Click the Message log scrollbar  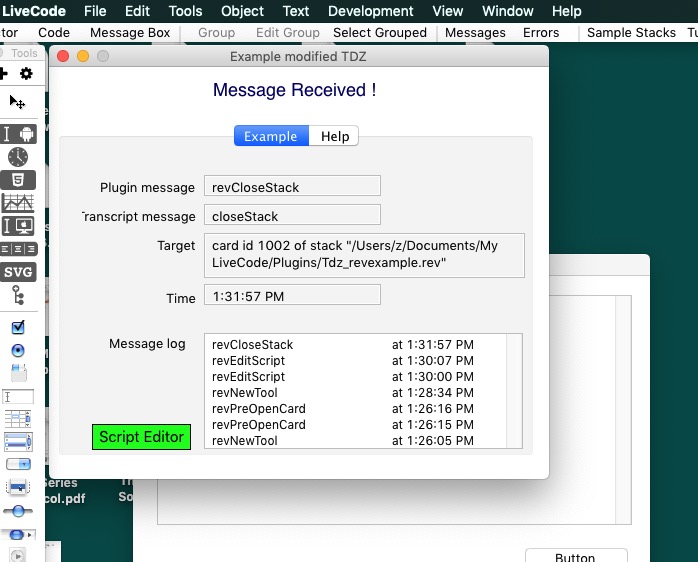[514, 390]
